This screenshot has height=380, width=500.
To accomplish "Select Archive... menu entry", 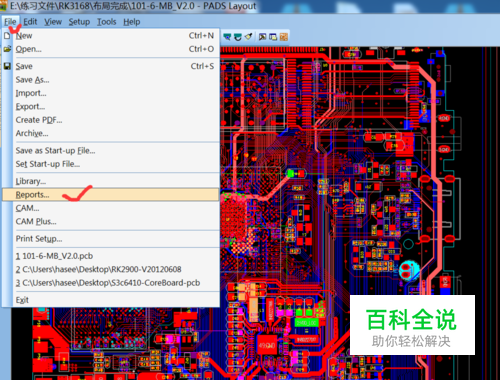I will coord(111,133).
